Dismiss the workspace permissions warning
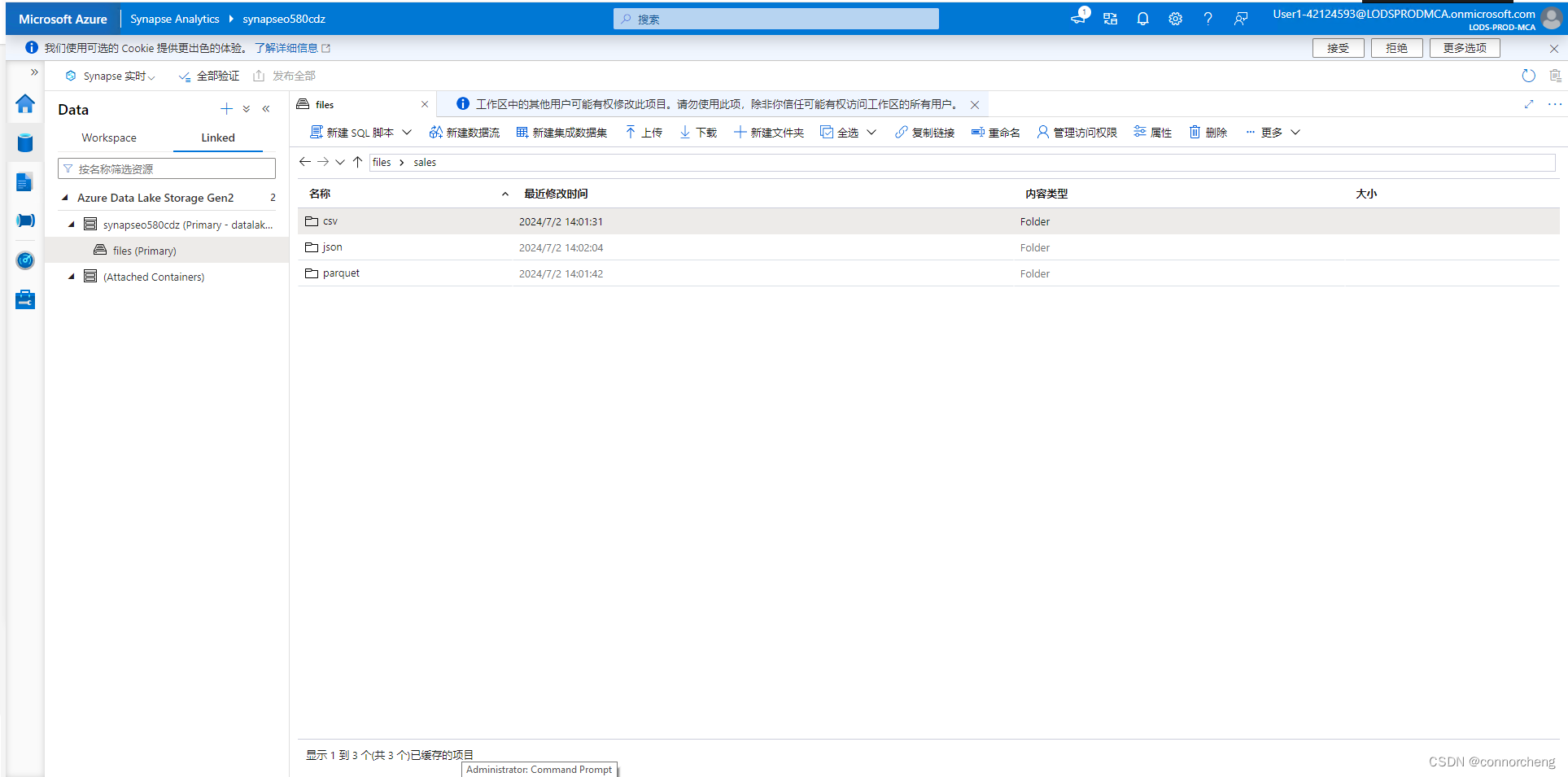1568x777 pixels. point(975,104)
